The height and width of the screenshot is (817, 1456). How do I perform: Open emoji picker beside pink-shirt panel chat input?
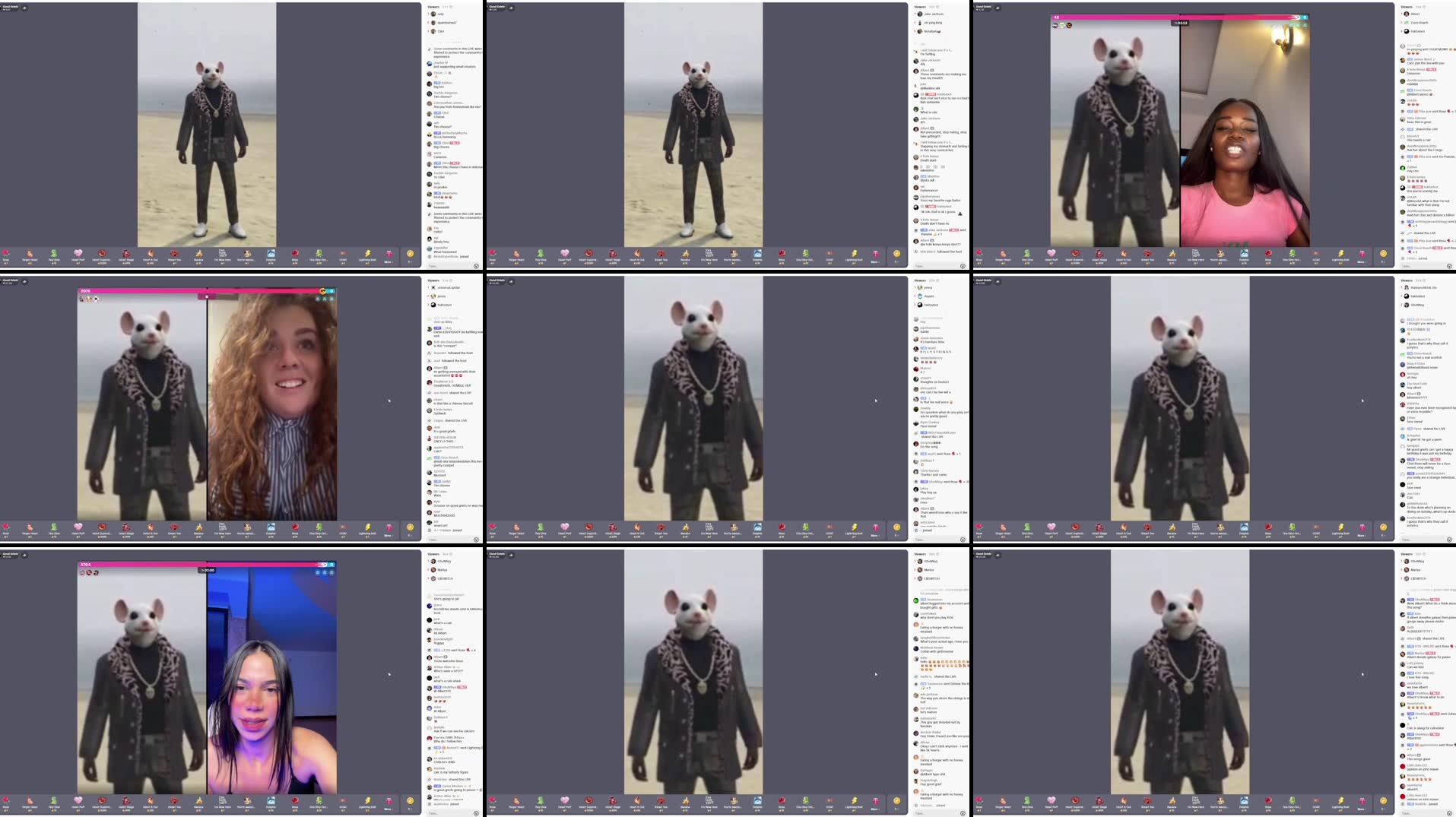(x=1450, y=266)
